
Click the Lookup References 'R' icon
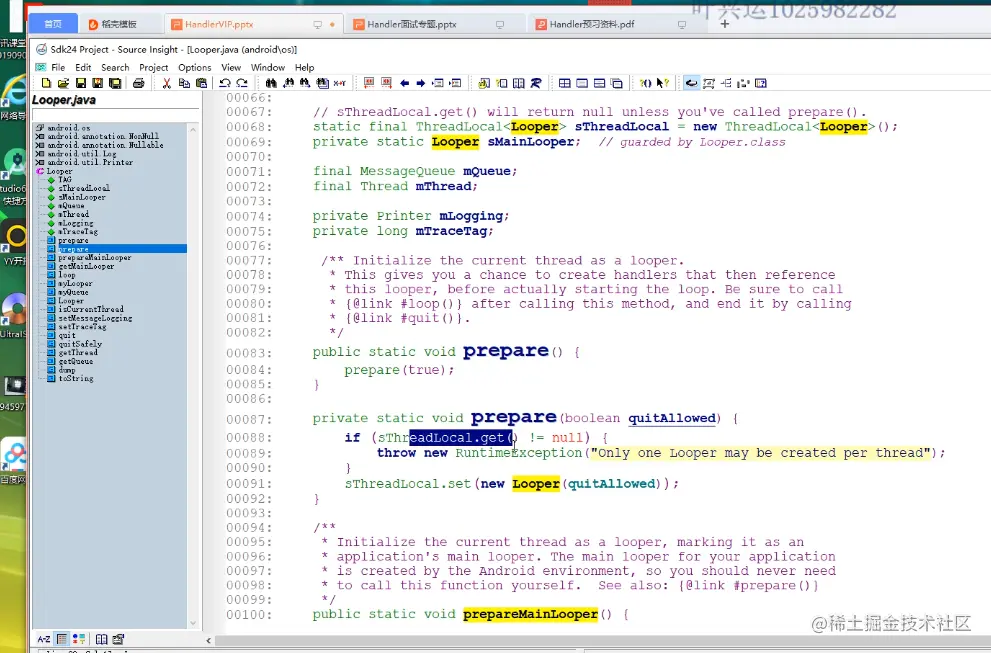(535, 83)
